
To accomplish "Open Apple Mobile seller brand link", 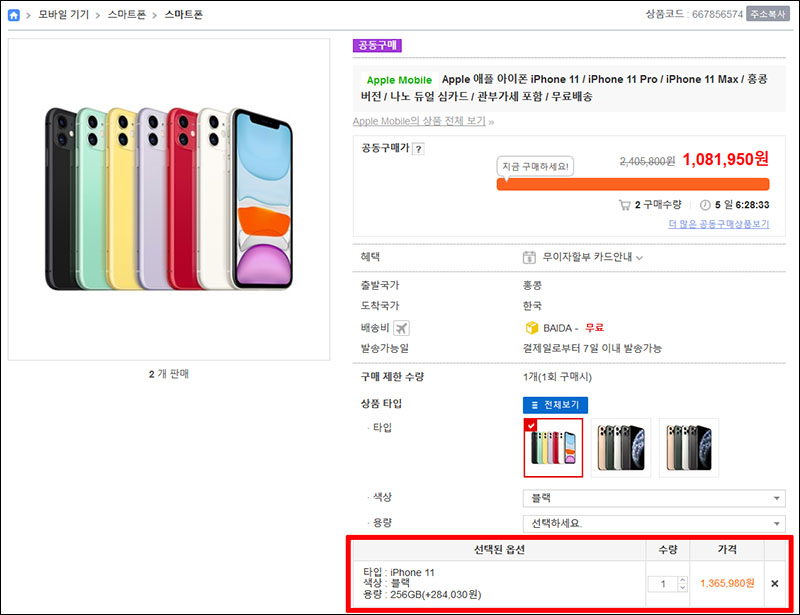I will [x=399, y=80].
